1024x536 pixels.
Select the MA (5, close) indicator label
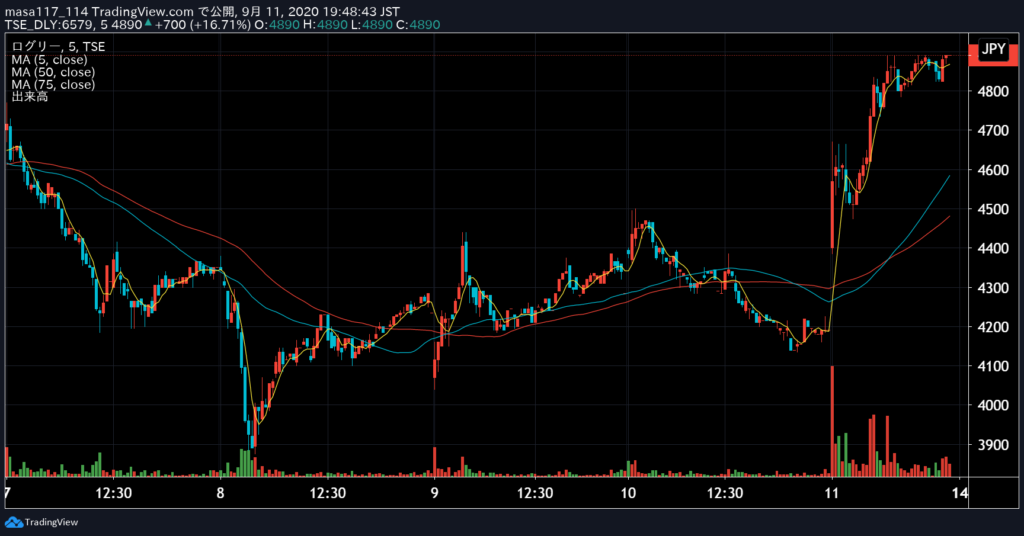[49, 59]
